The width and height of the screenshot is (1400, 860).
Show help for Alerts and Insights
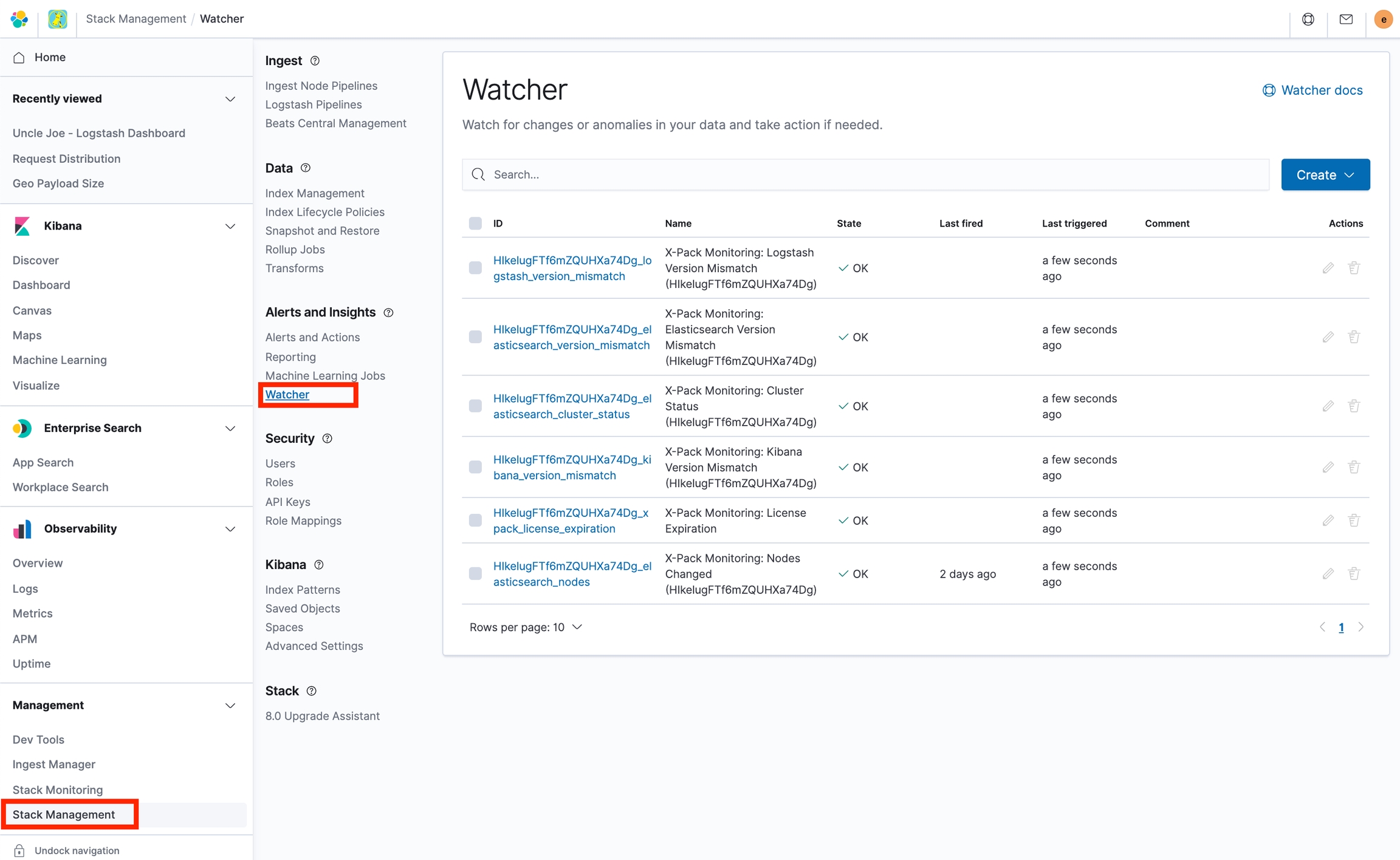[389, 312]
